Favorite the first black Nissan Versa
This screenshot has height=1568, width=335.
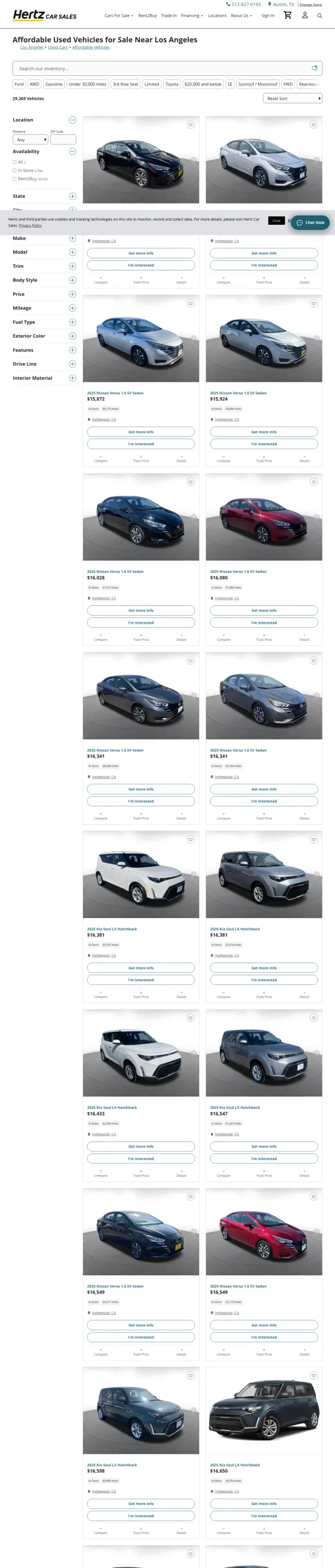pyautogui.click(x=191, y=125)
